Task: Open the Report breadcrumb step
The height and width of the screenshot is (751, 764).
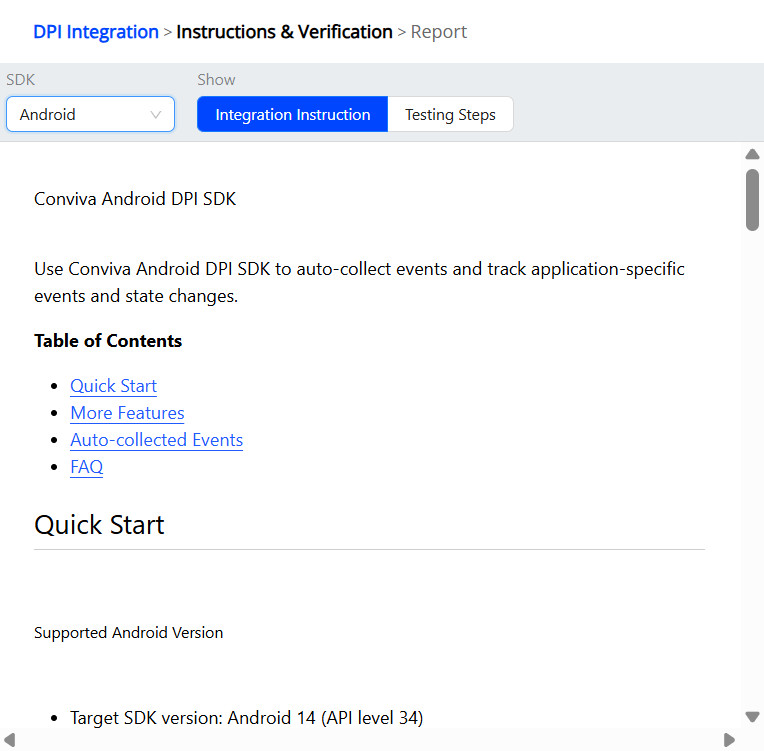Action: pos(439,32)
